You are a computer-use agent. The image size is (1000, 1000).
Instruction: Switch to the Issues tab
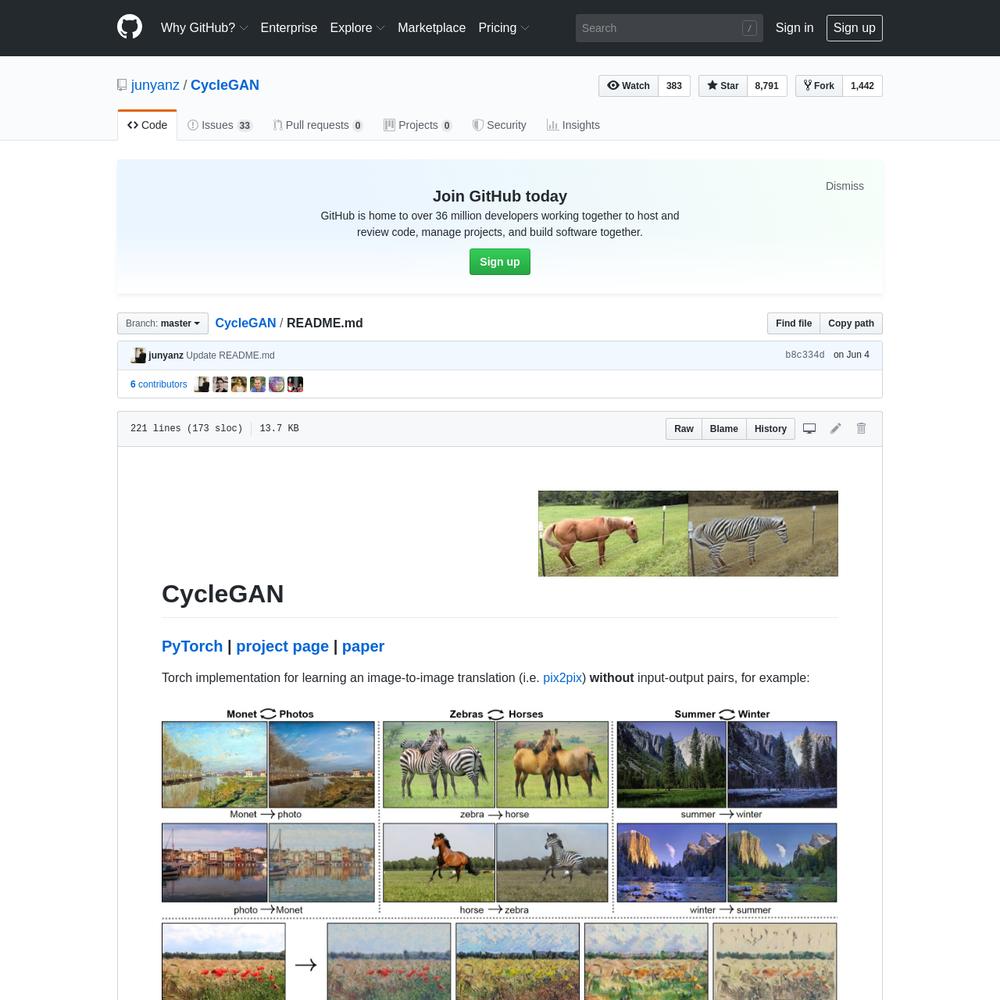220,125
